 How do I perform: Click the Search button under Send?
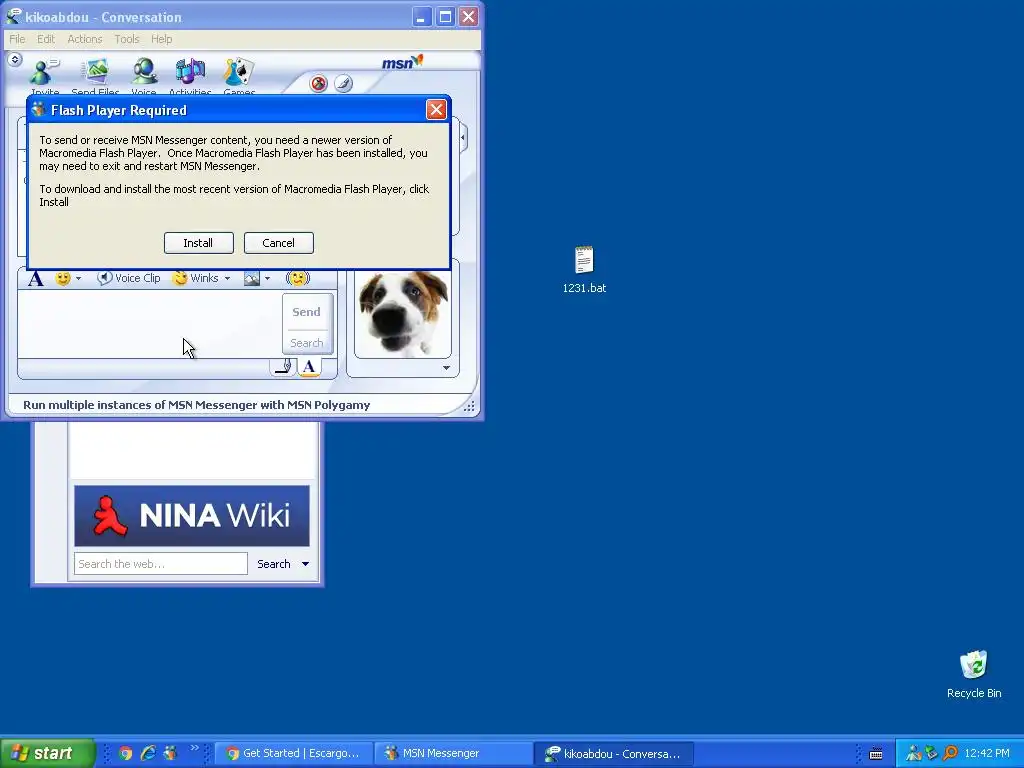tap(307, 343)
